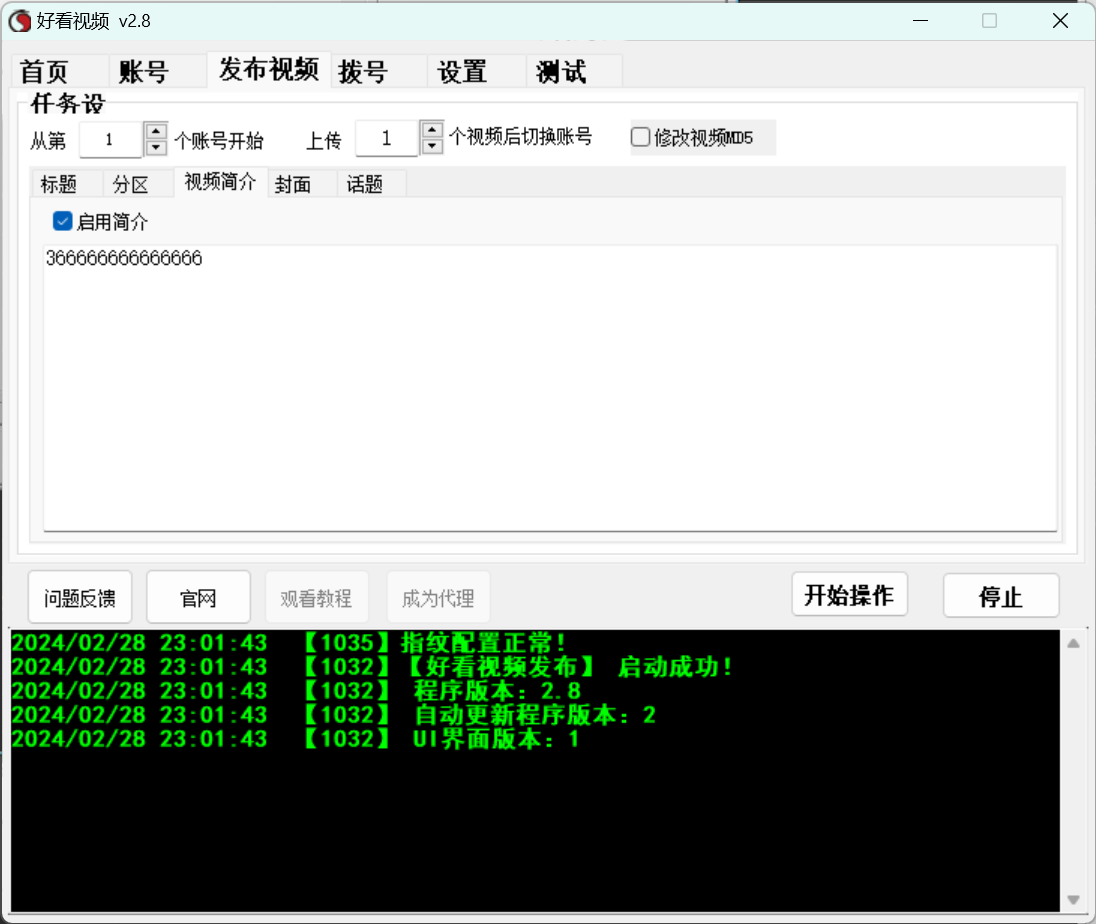
Task: Click the 启动成功 log line
Action: pyautogui.click(x=372, y=666)
